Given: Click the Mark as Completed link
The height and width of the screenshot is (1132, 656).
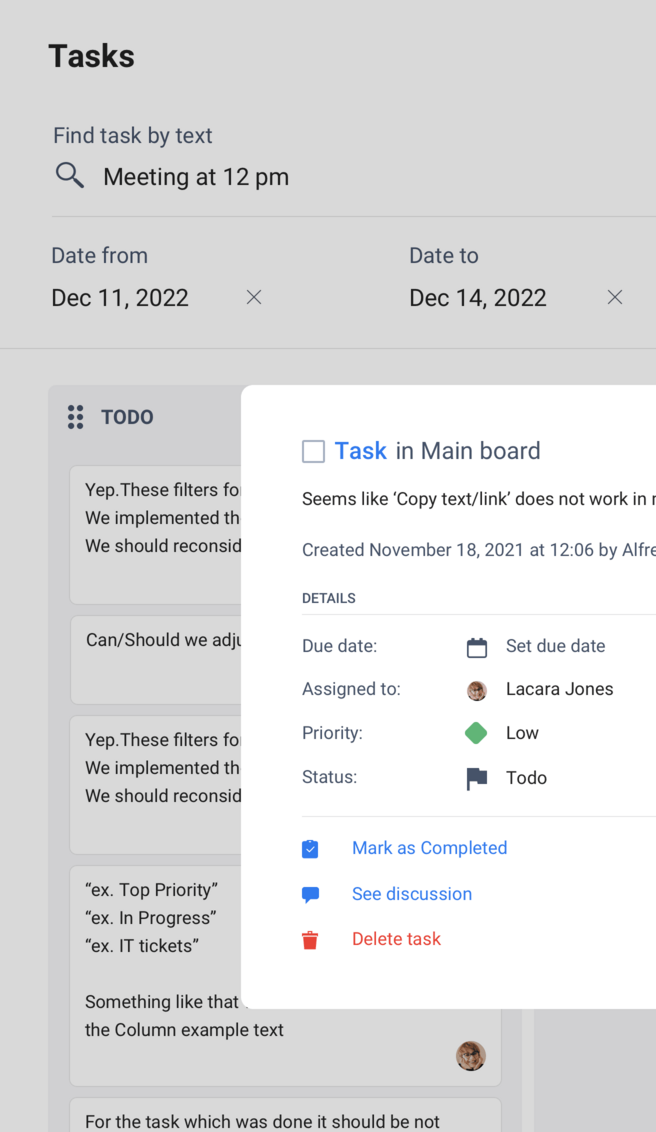Looking at the screenshot, I should pos(429,848).
